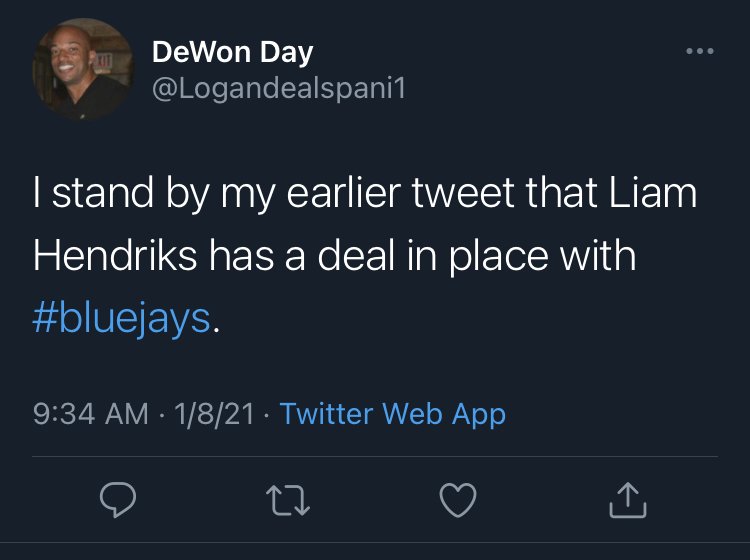Image resolution: width=750 pixels, height=560 pixels.
Task: Open the DeWon Day display name
Action: coord(232,52)
